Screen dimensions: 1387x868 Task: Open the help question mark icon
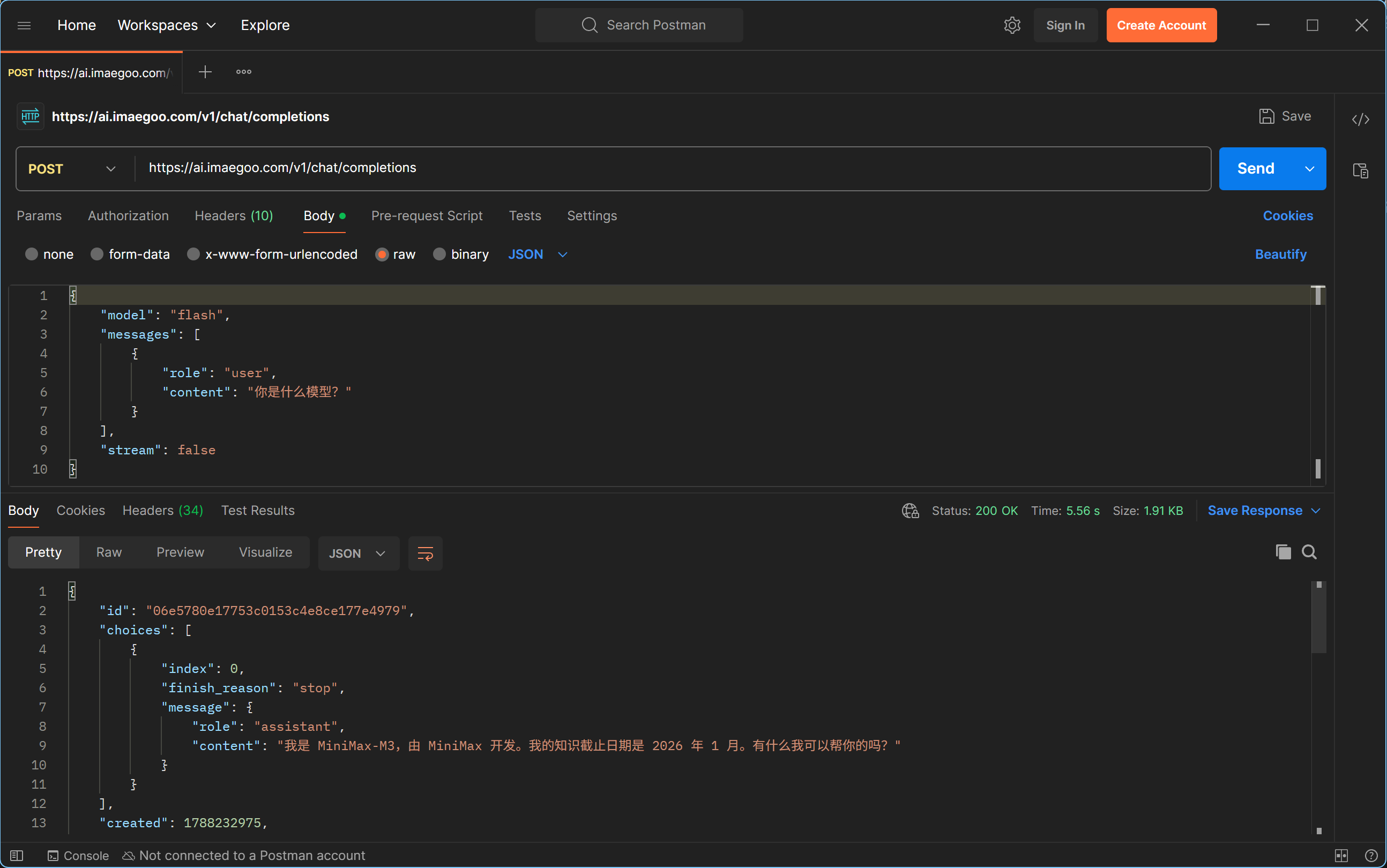point(1371,855)
